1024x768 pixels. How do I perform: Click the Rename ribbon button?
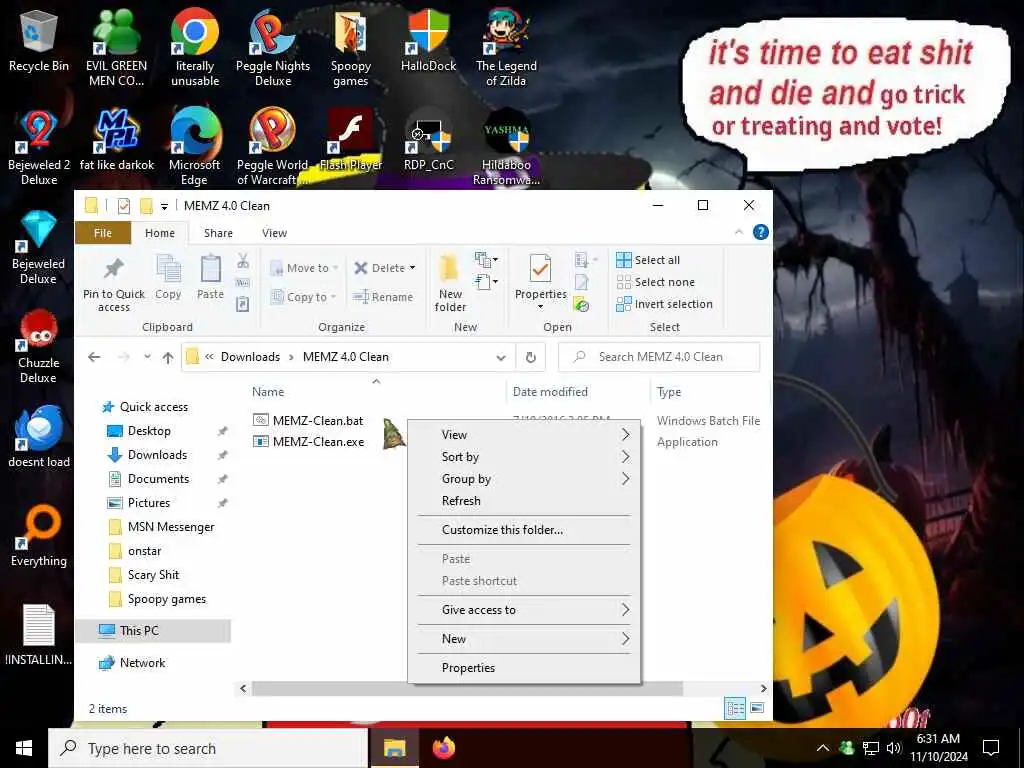tap(383, 297)
